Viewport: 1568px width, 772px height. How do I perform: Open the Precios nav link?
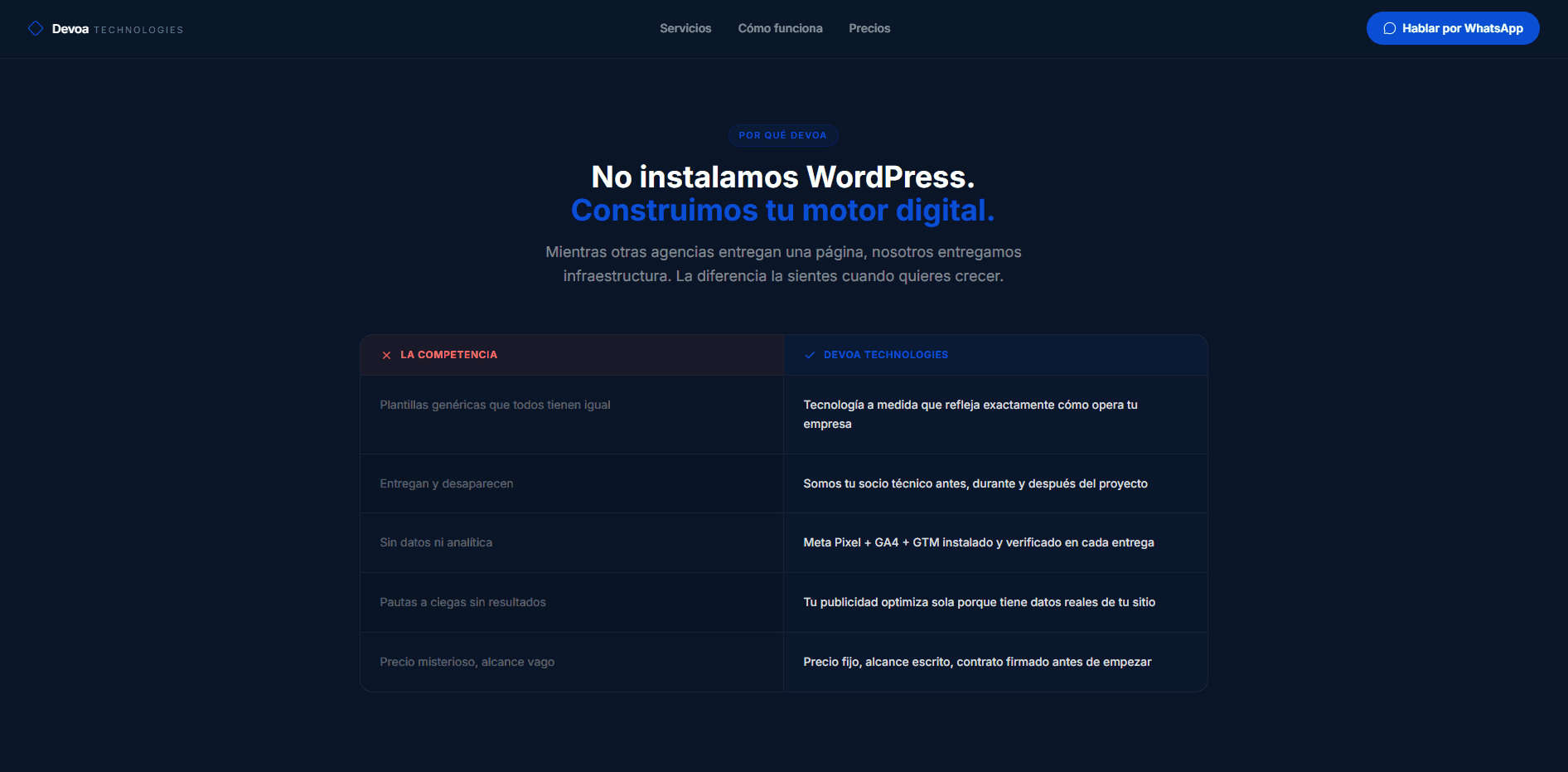pos(869,28)
